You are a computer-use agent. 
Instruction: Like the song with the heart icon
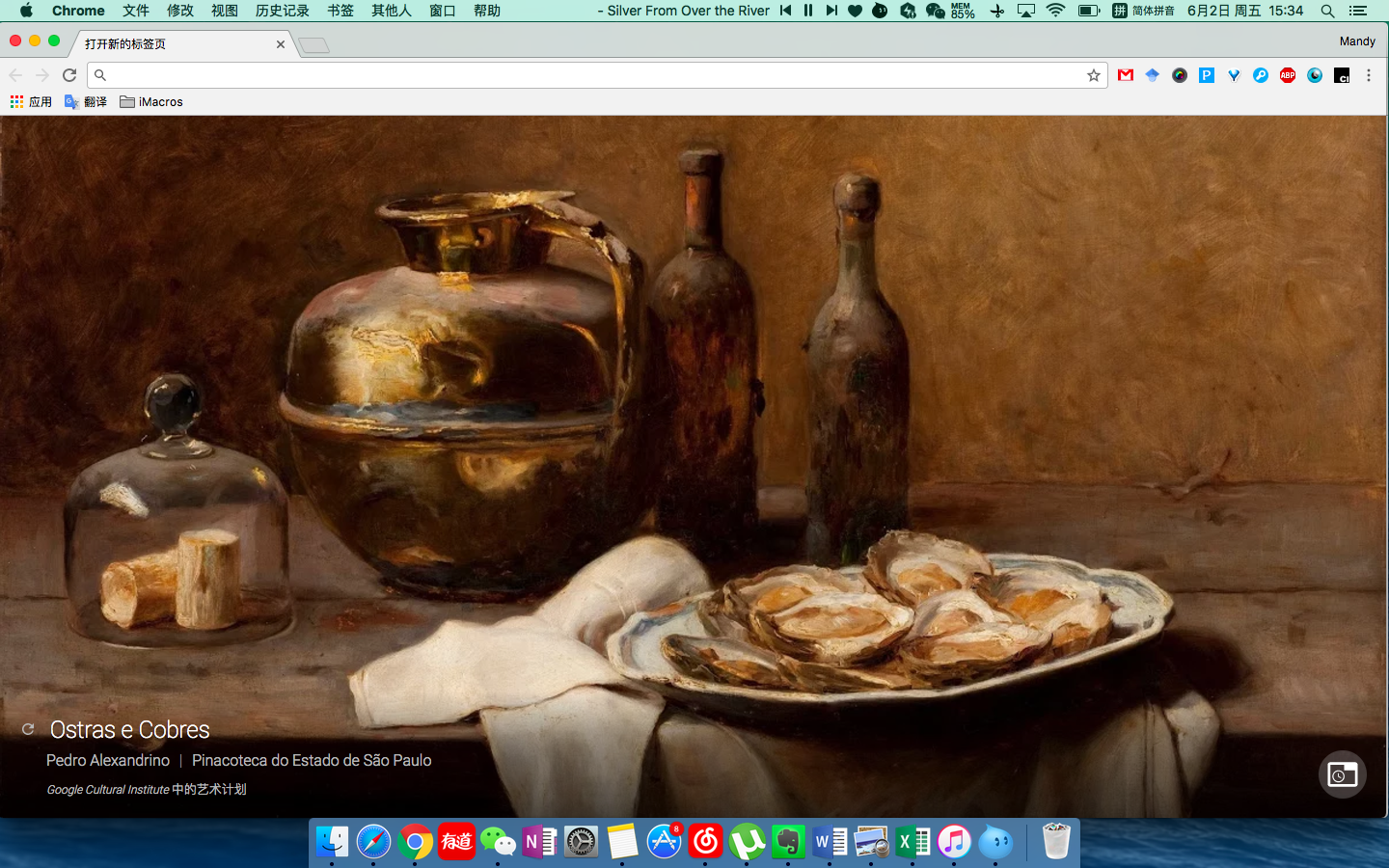coord(856,11)
